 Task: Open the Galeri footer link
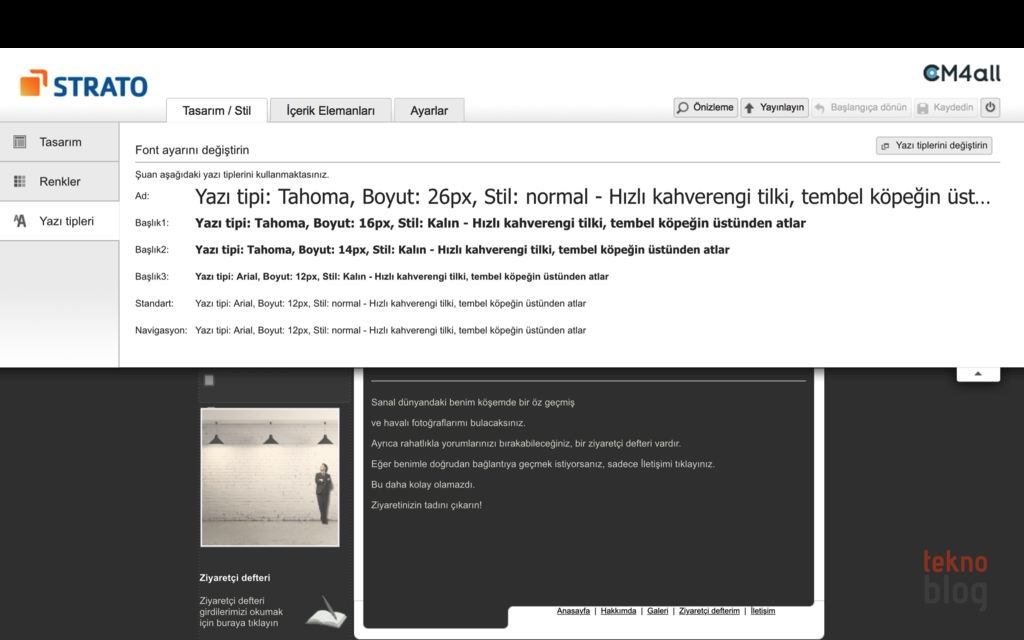click(657, 611)
